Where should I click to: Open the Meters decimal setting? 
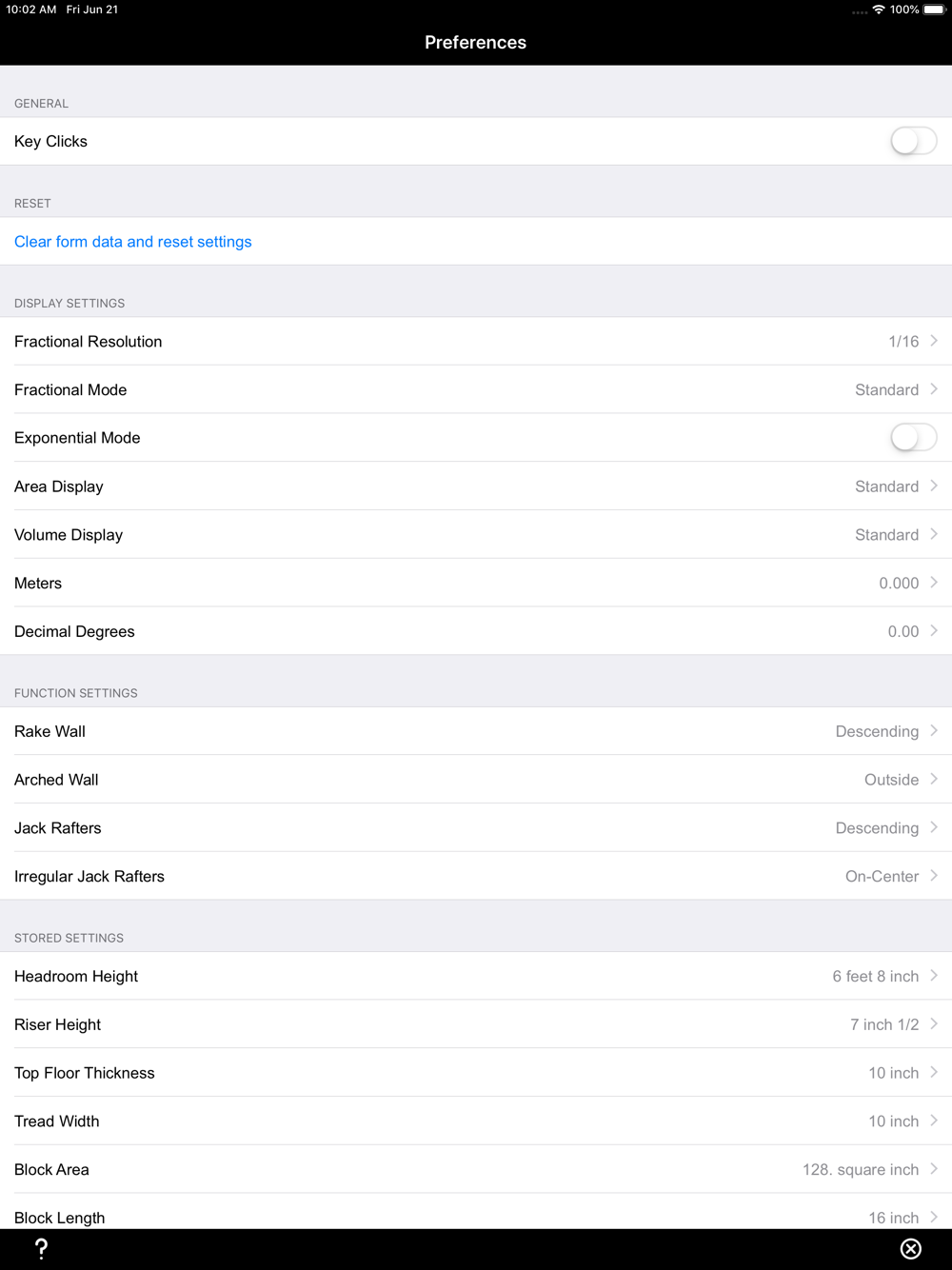(476, 583)
